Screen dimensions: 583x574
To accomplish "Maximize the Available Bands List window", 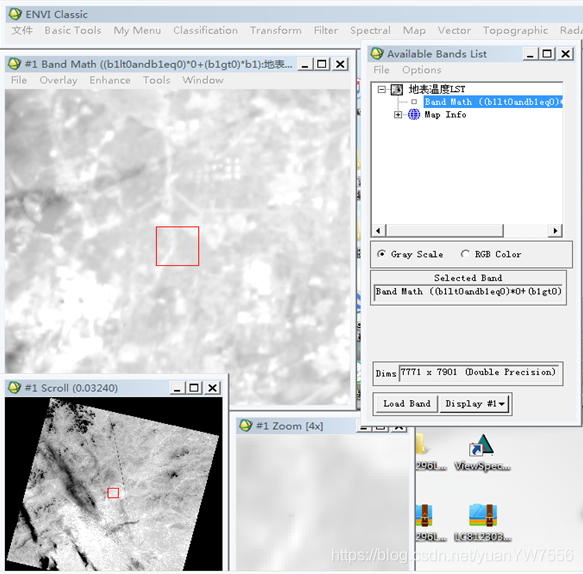I will [547, 54].
